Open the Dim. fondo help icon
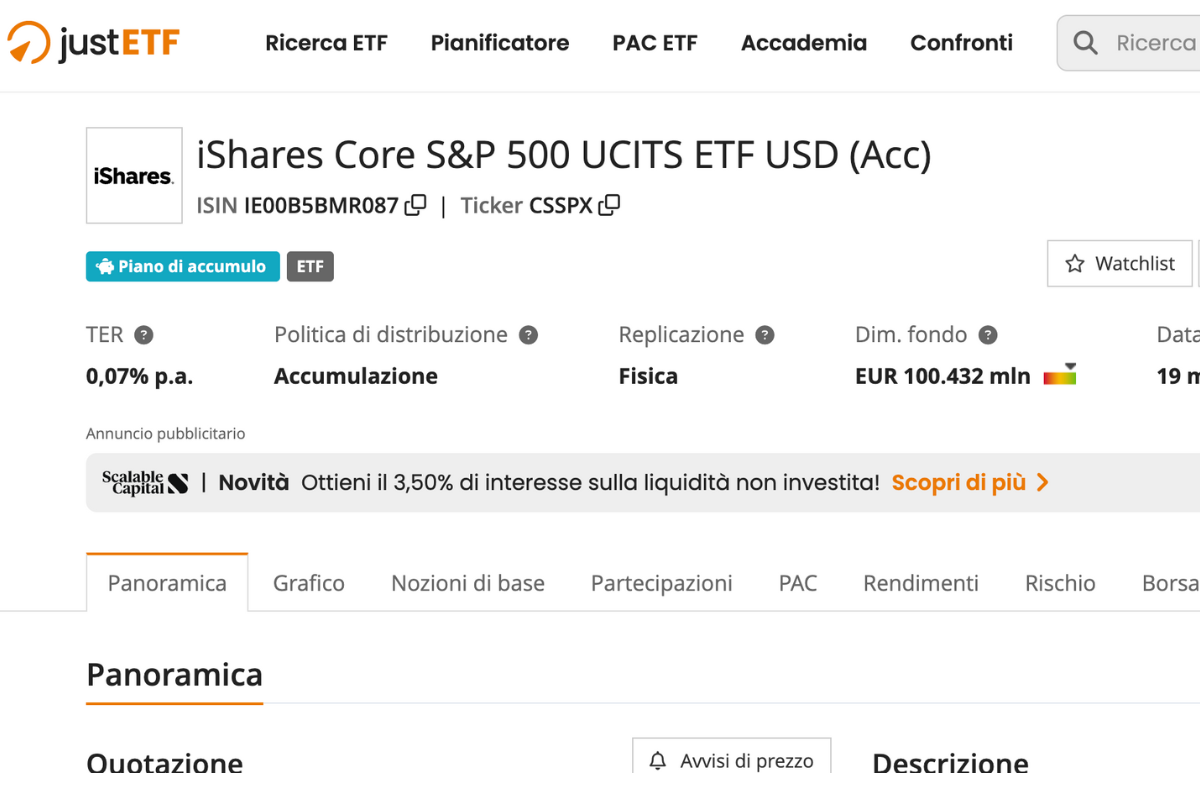 coord(989,335)
